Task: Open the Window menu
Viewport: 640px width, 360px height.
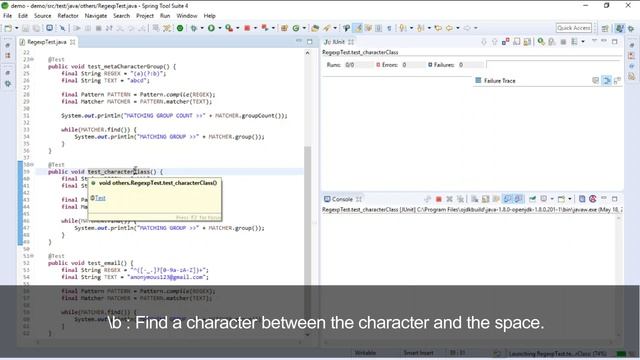Action: point(187,16)
